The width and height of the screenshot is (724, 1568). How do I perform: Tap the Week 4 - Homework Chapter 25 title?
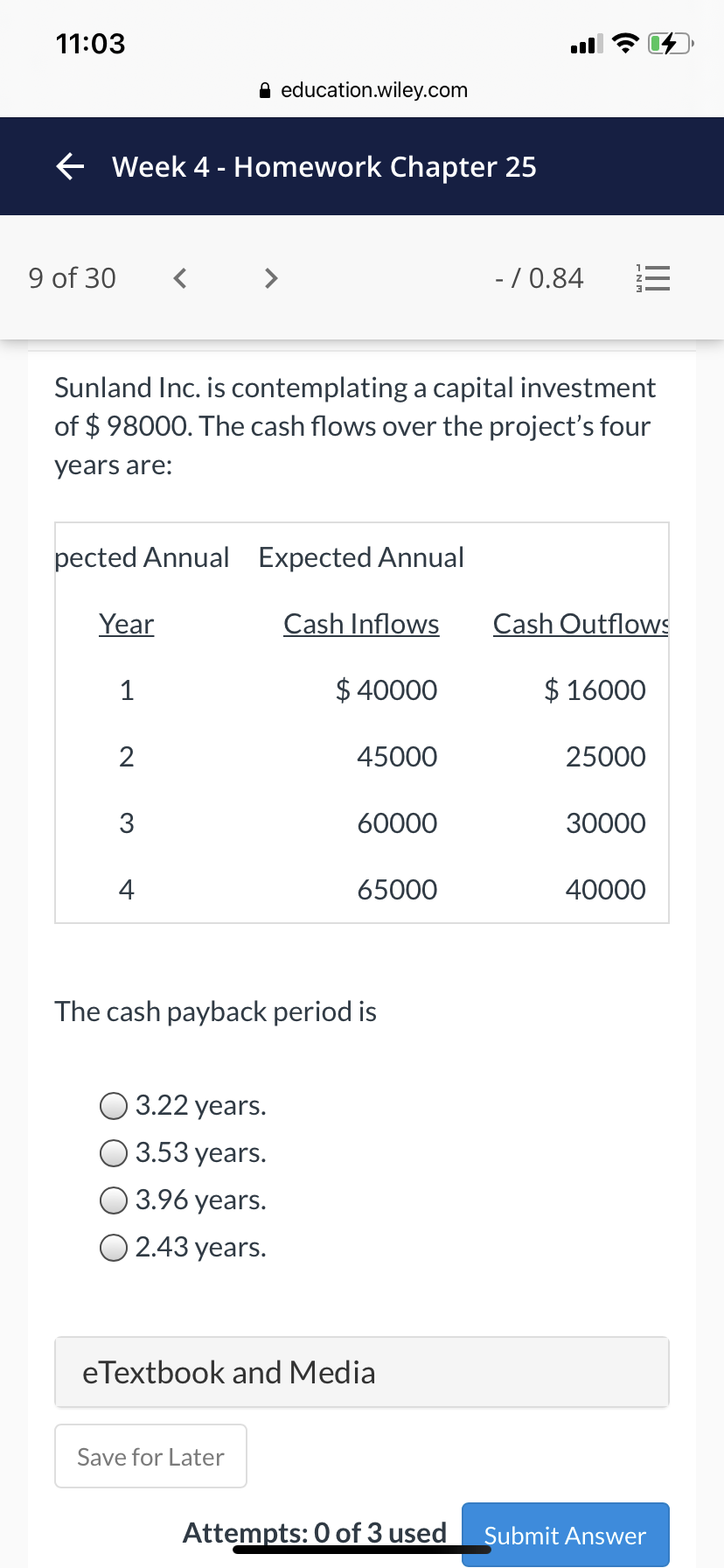click(x=324, y=166)
